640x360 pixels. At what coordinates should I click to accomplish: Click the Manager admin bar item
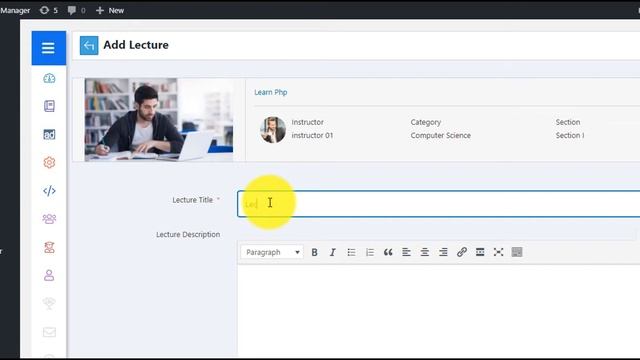coord(15,10)
